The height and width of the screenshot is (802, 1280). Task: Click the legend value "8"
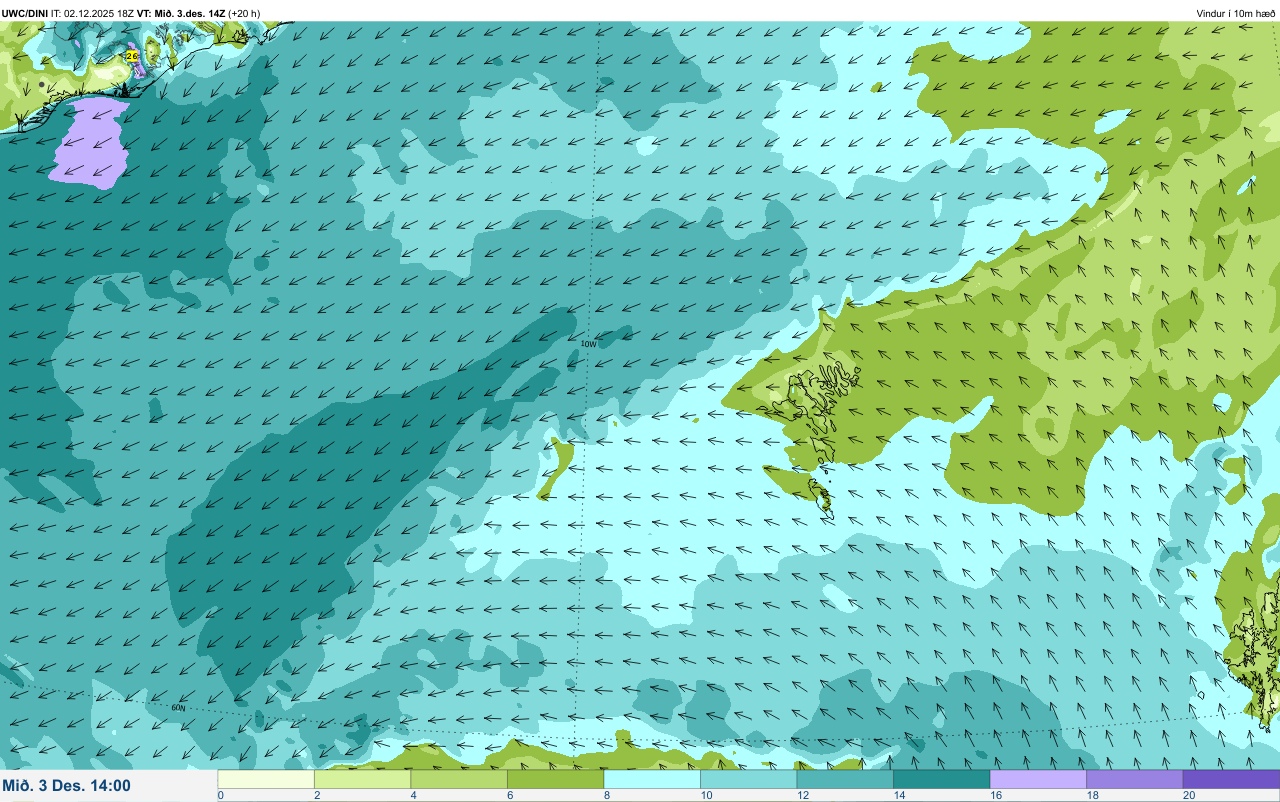tap(606, 795)
